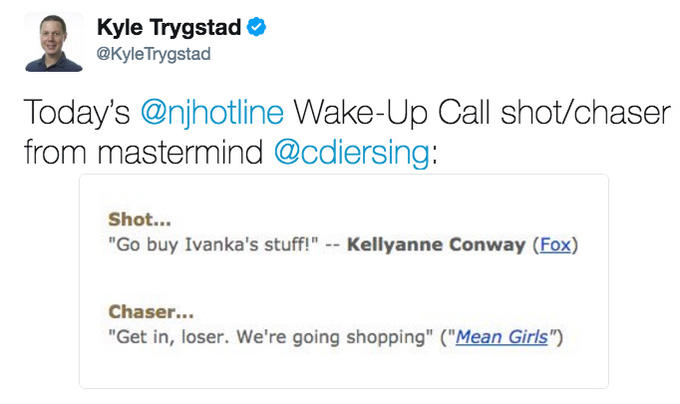Select the Shot... heading
This screenshot has height=404, width=680.
[139, 220]
